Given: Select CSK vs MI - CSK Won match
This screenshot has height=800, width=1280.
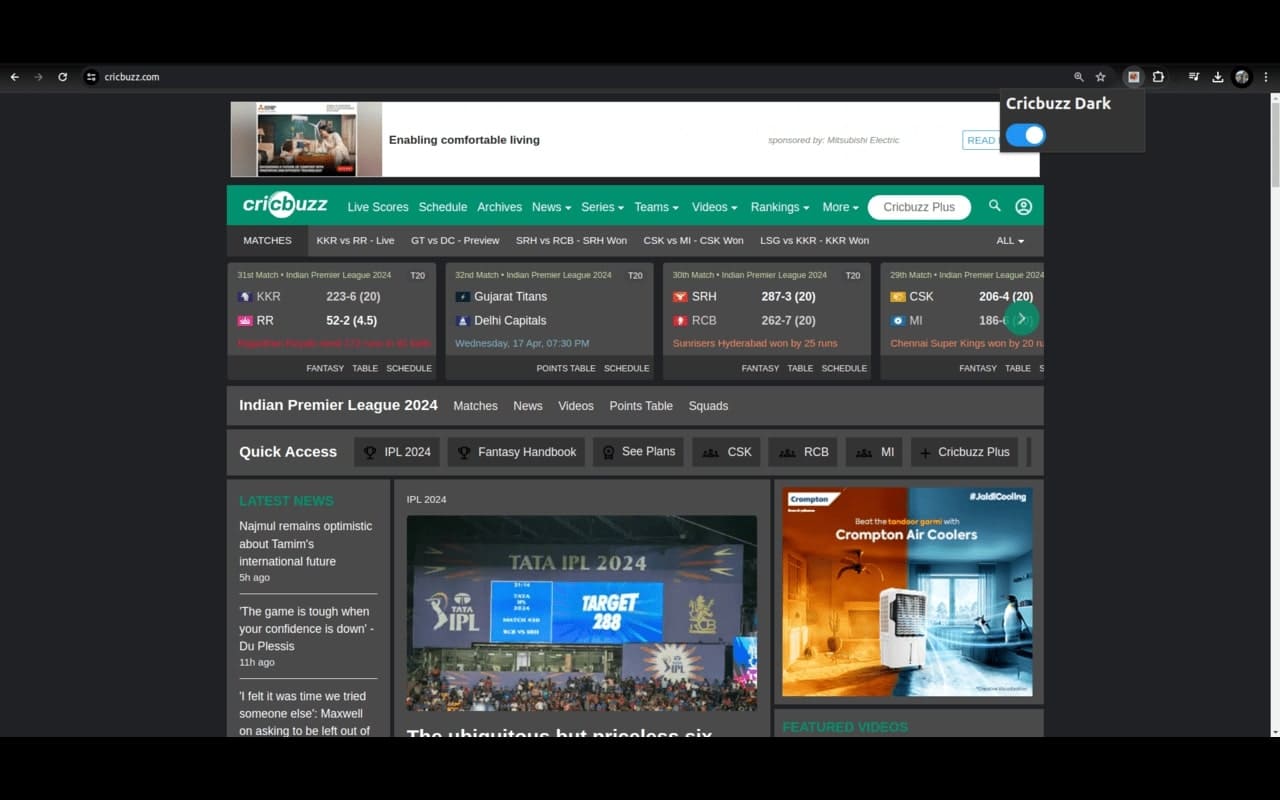Looking at the screenshot, I should (x=693, y=241).
